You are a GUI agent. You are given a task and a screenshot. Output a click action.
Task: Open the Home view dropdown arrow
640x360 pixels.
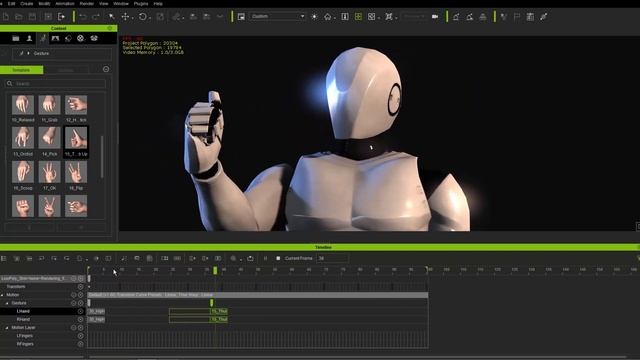click(x=335, y=18)
